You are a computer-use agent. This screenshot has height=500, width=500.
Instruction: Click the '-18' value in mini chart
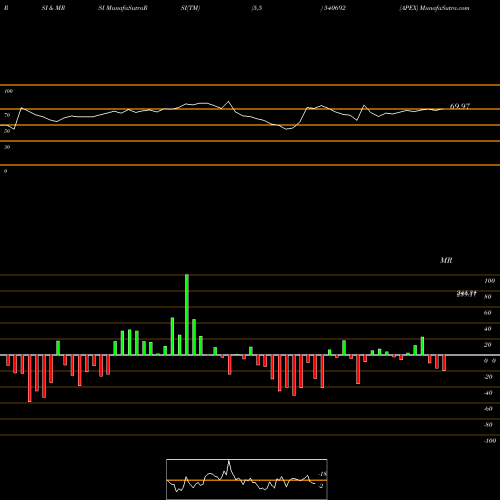[323, 474]
